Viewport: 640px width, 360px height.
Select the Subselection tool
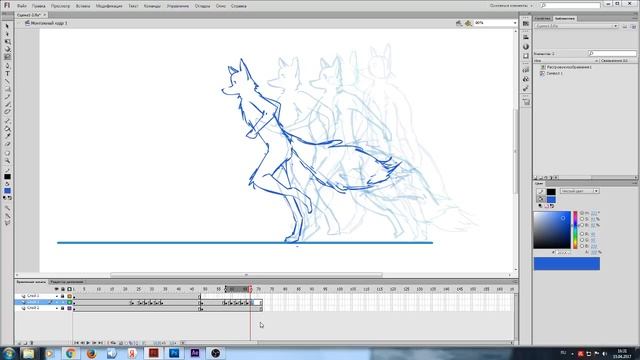click(7, 34)
